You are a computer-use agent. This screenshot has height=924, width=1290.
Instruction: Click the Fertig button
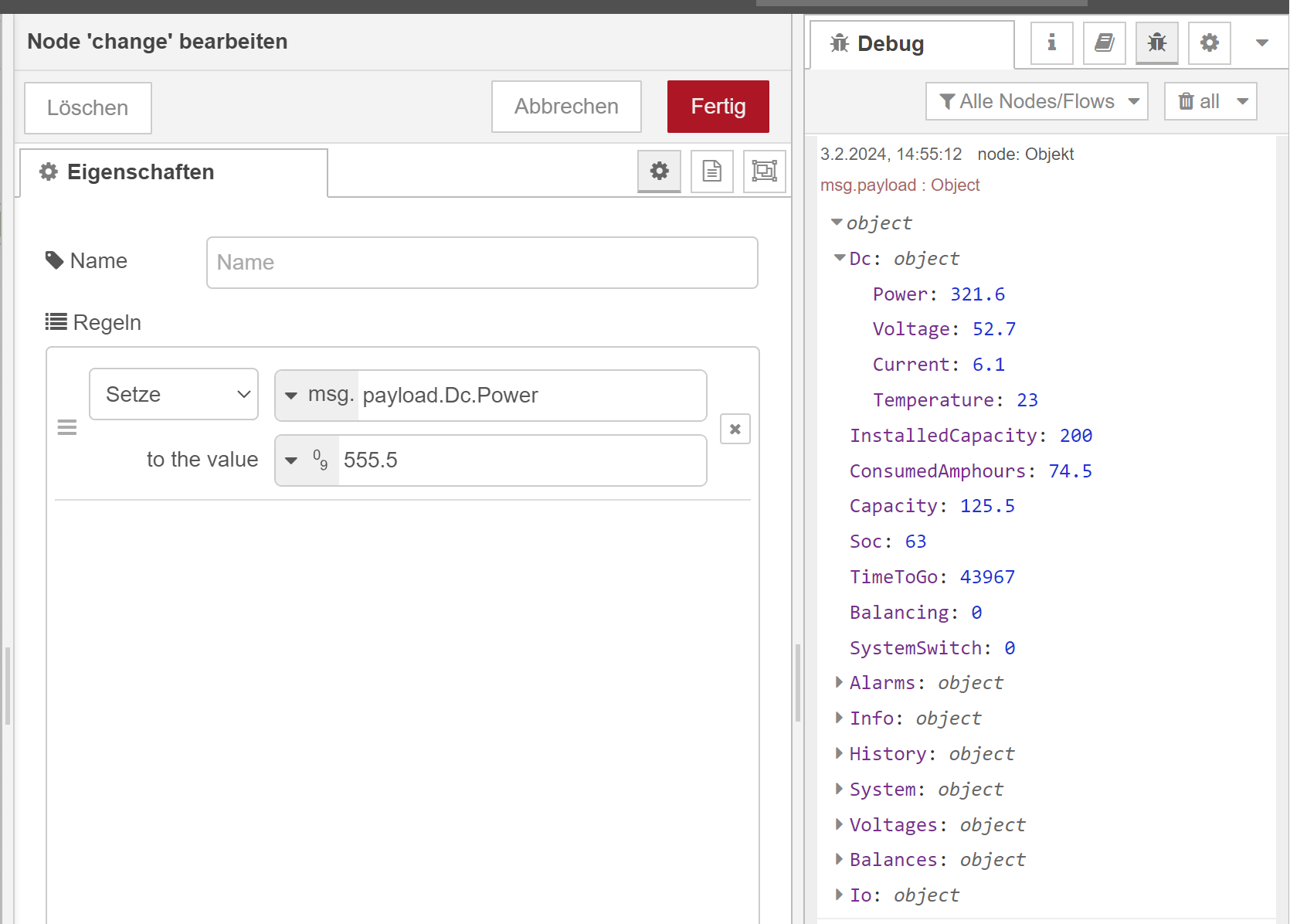pyautogui.click(x=718, y=107)
